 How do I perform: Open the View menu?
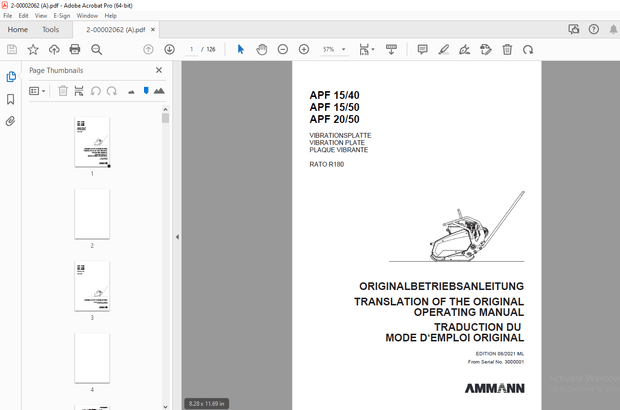tap(41, 16)
